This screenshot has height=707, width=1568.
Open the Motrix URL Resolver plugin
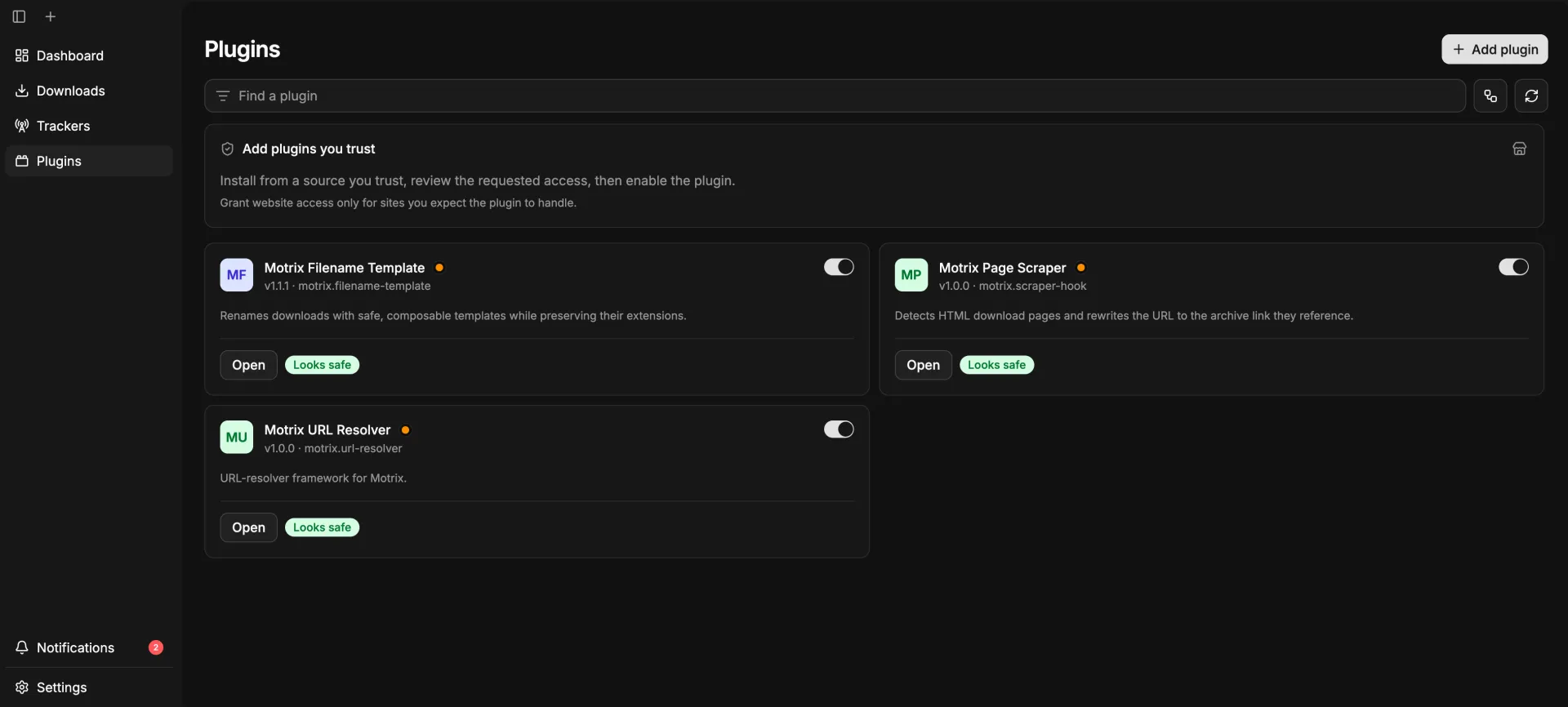click(x=248, y=527)
